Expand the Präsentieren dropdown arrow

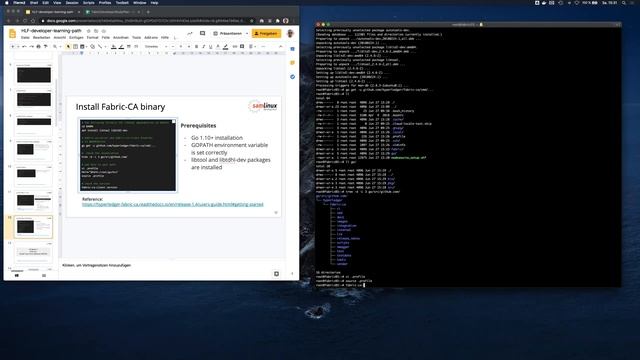[x=247, y=33]
